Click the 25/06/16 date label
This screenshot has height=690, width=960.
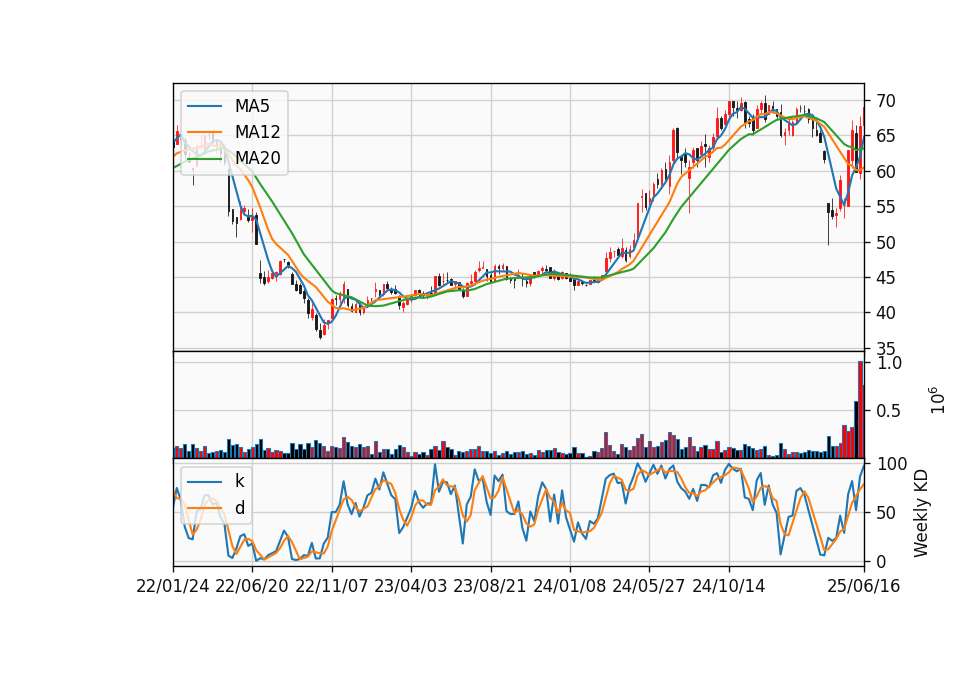[864, 586]
